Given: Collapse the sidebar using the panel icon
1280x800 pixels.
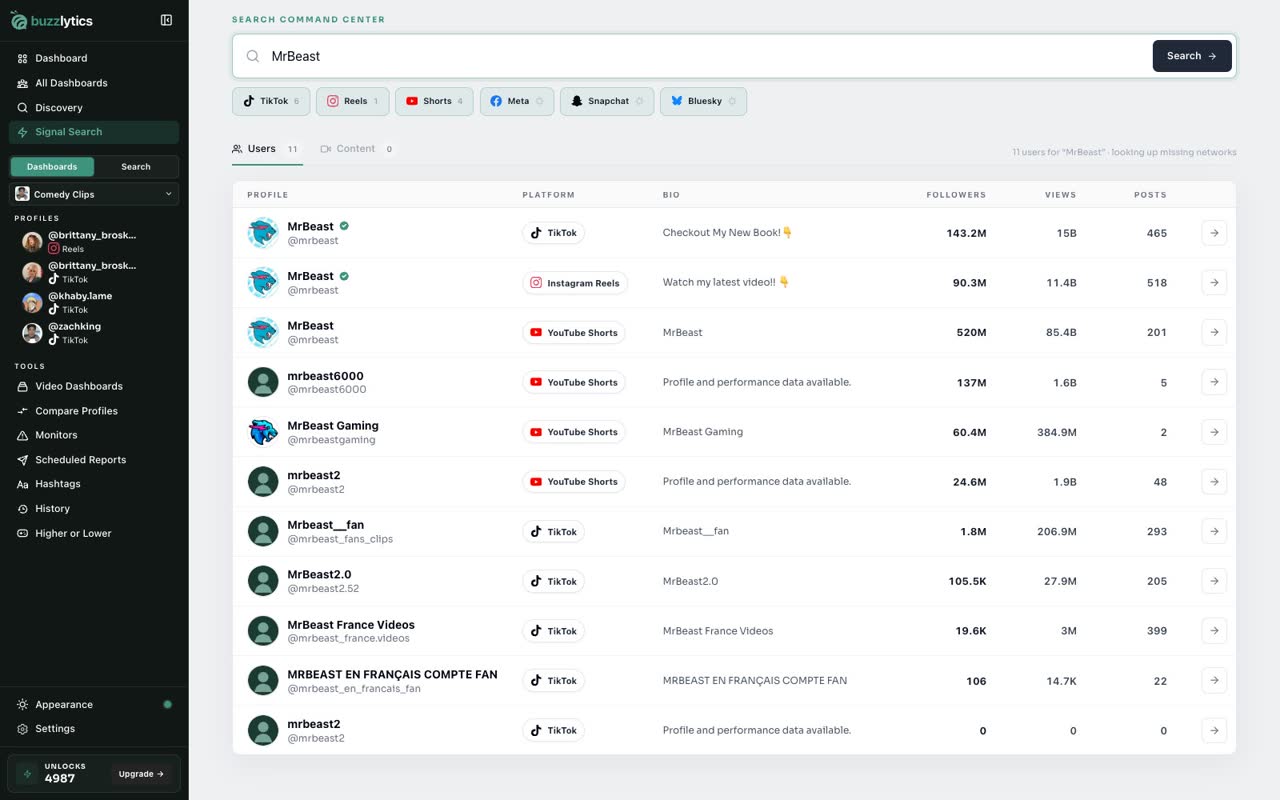Looking at the screenshot, I should [x=166, y=20].
